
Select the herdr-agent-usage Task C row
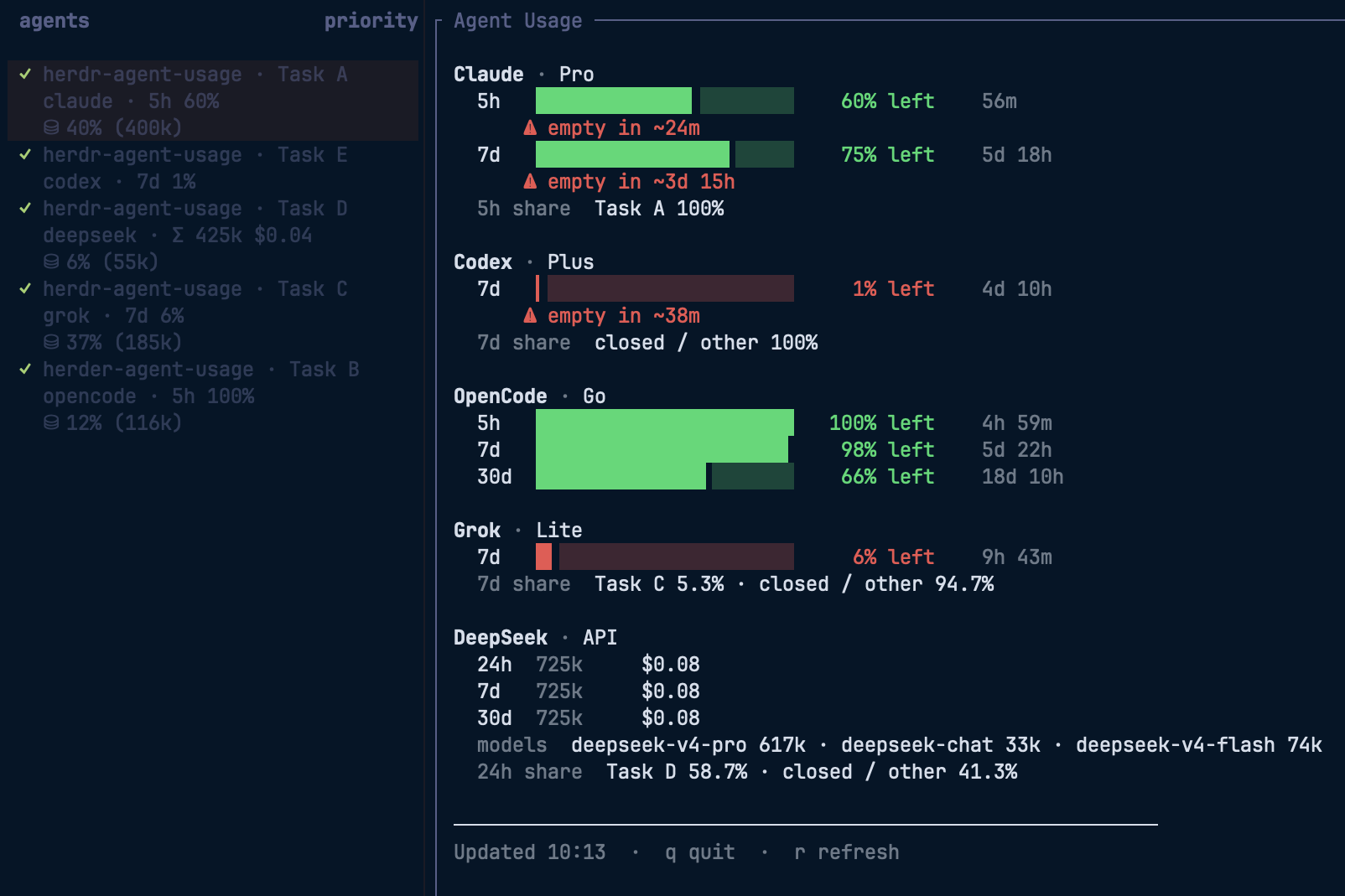(x=213, y=315)
